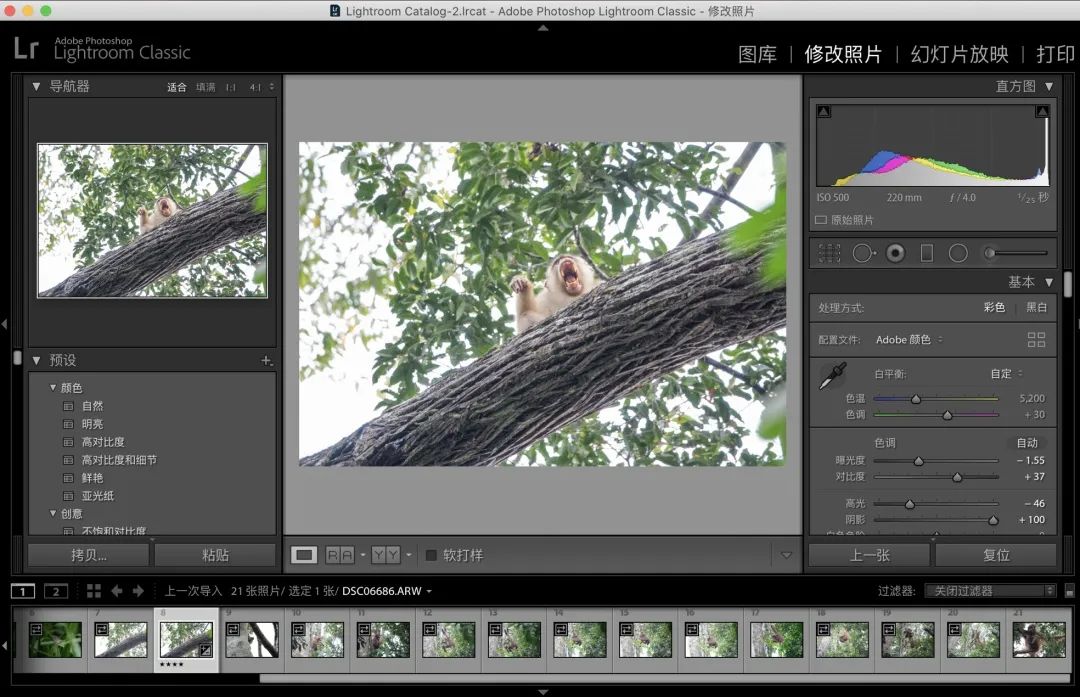Click the grid view icon above filmstrip
The height and width of the screenshot is (697, 1080).
pos(94,591)
